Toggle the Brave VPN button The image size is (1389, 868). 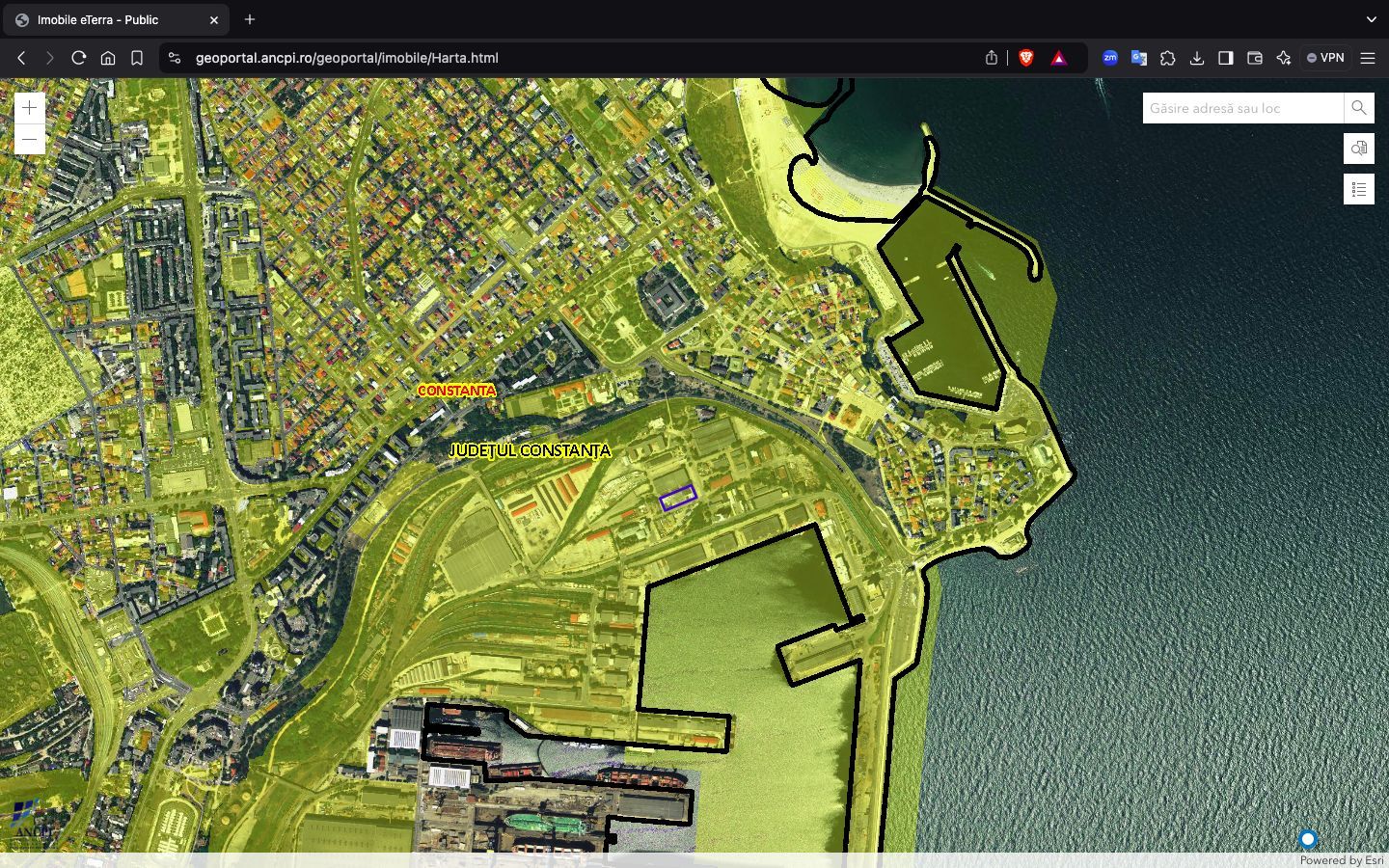pyautogui.click(x=1325, y=58)
